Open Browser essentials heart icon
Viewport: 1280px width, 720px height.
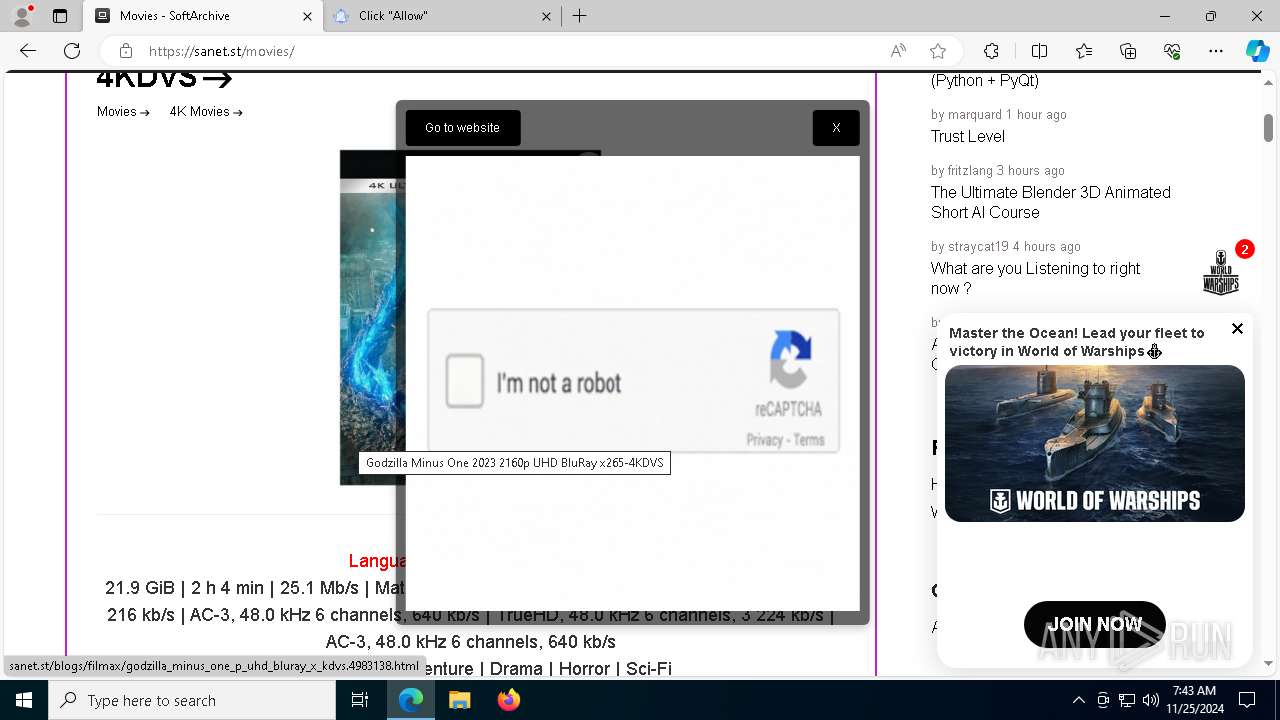coord(1172,51)
